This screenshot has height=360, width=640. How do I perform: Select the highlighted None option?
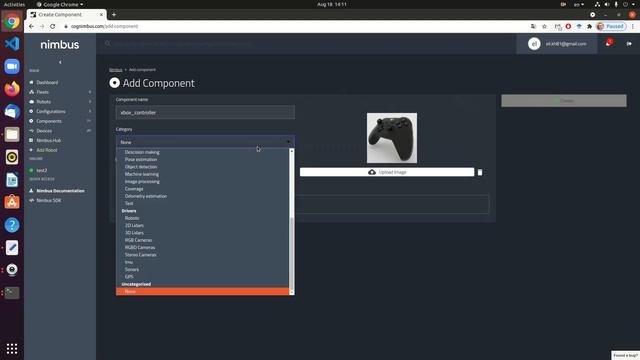point(203,291)
